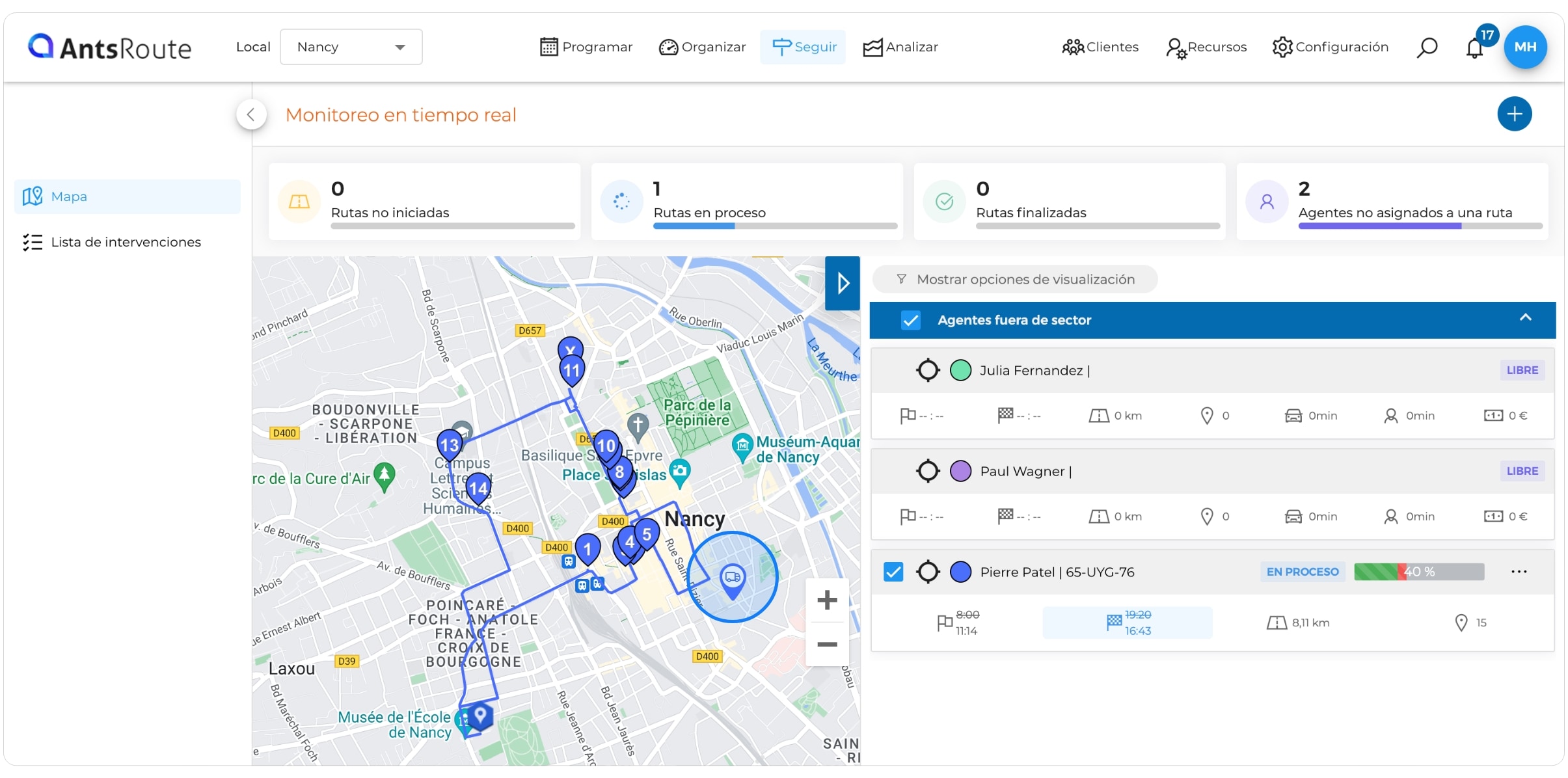Click the Rutas en proceso progress bar
The height and width of the screenshot is (778, 1568).
775,226
